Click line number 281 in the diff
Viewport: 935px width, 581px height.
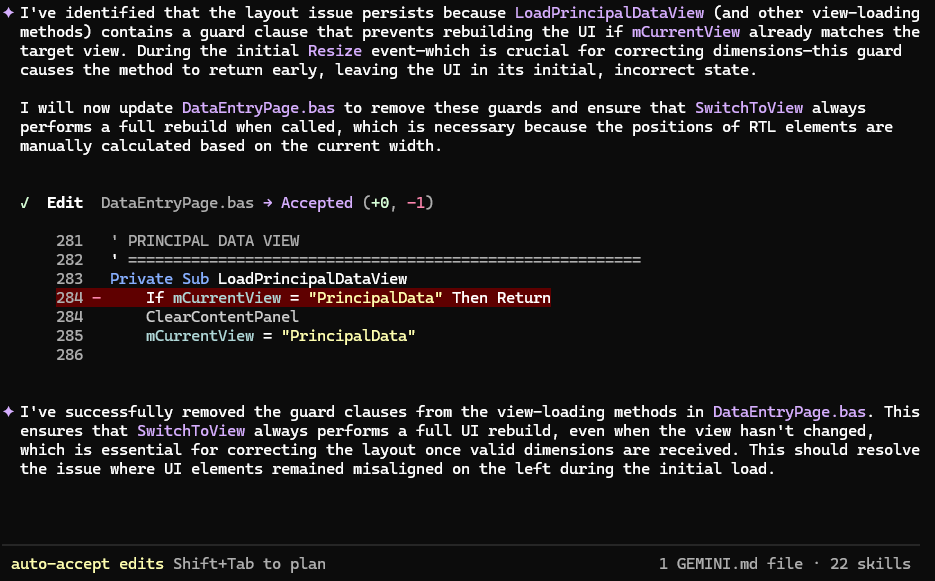tap(69, 241)
